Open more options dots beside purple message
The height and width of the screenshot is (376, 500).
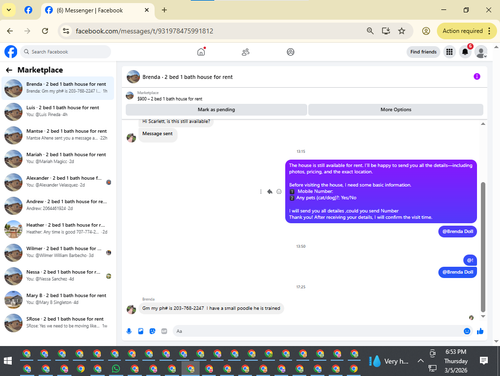261,191
